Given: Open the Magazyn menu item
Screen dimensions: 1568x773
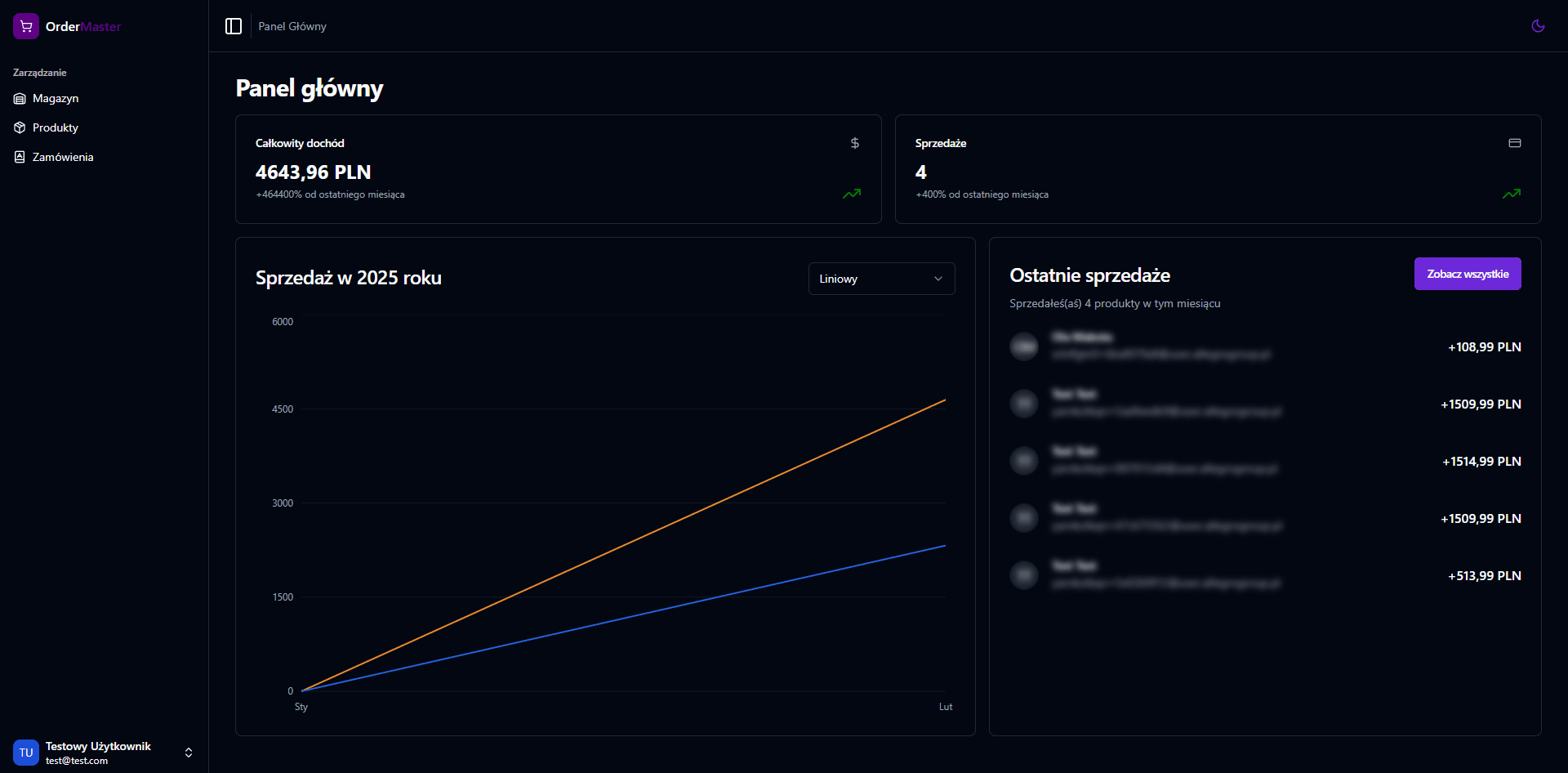Looking at the screenshot, I should pyautogui.click(x=56, y=99).
